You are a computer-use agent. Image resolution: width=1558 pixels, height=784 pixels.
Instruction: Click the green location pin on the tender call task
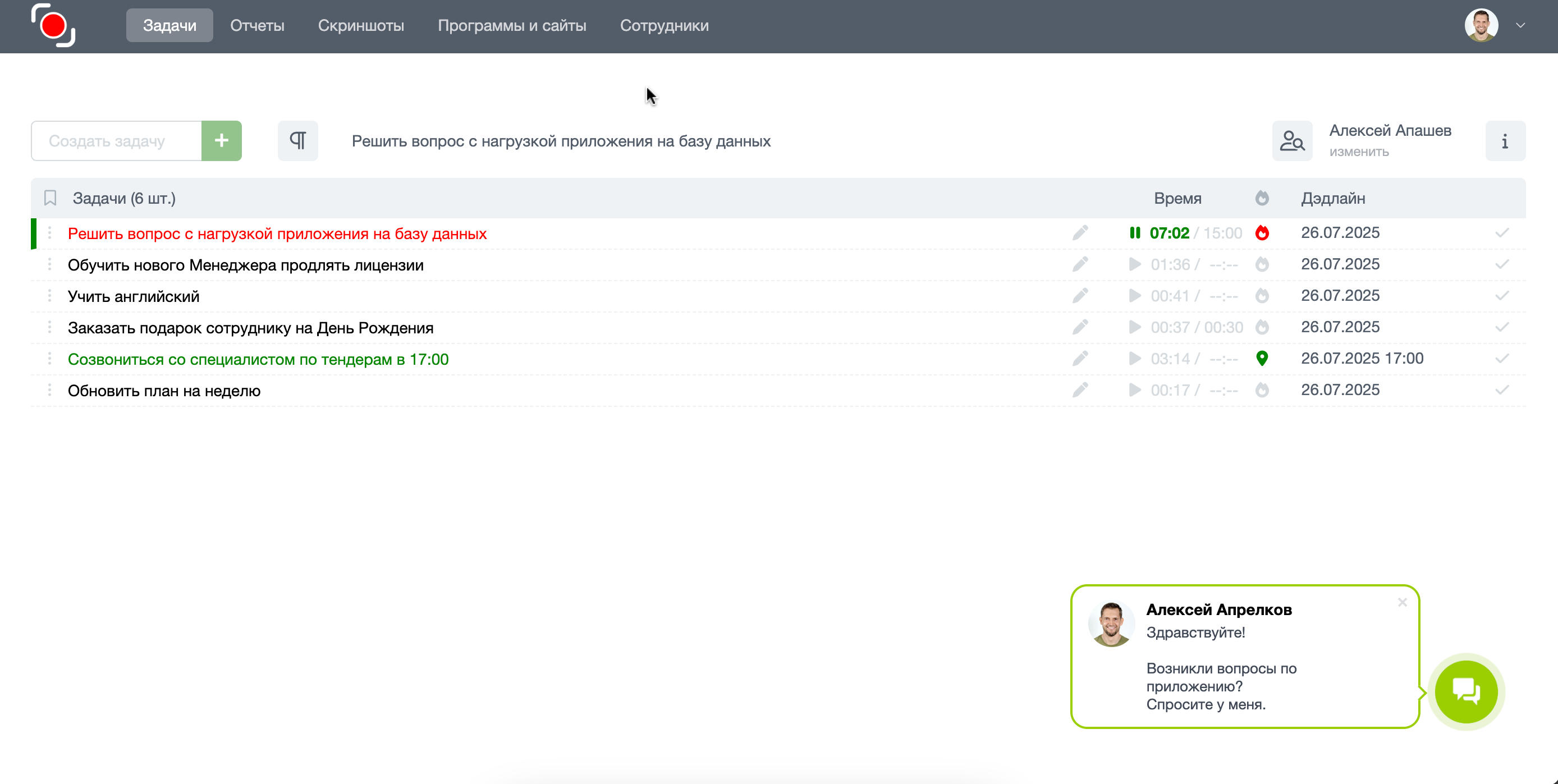tap(1262, 359)
